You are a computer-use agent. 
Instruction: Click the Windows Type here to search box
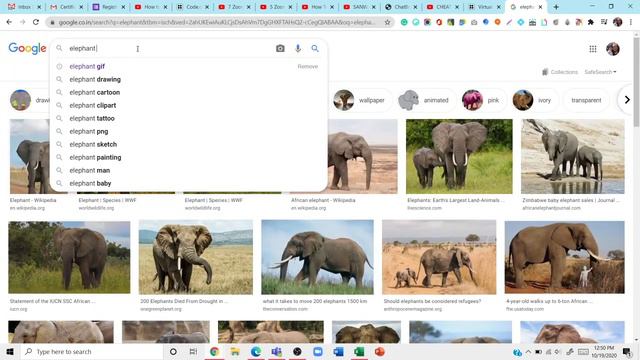92,351
